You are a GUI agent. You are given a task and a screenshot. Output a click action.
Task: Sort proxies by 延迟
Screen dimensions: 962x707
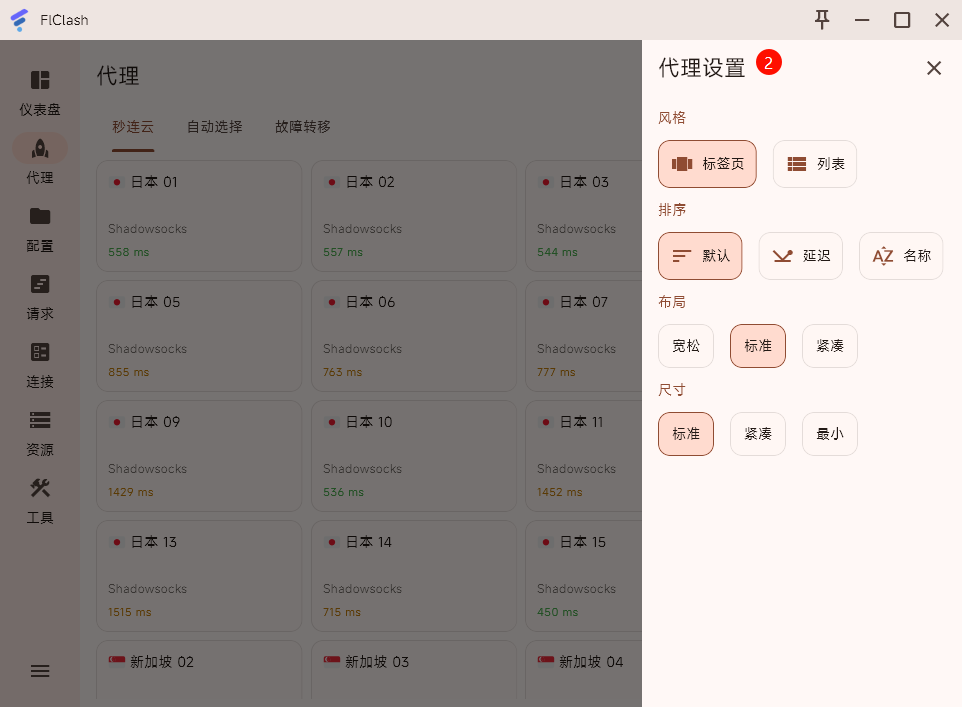coord(801,256)
